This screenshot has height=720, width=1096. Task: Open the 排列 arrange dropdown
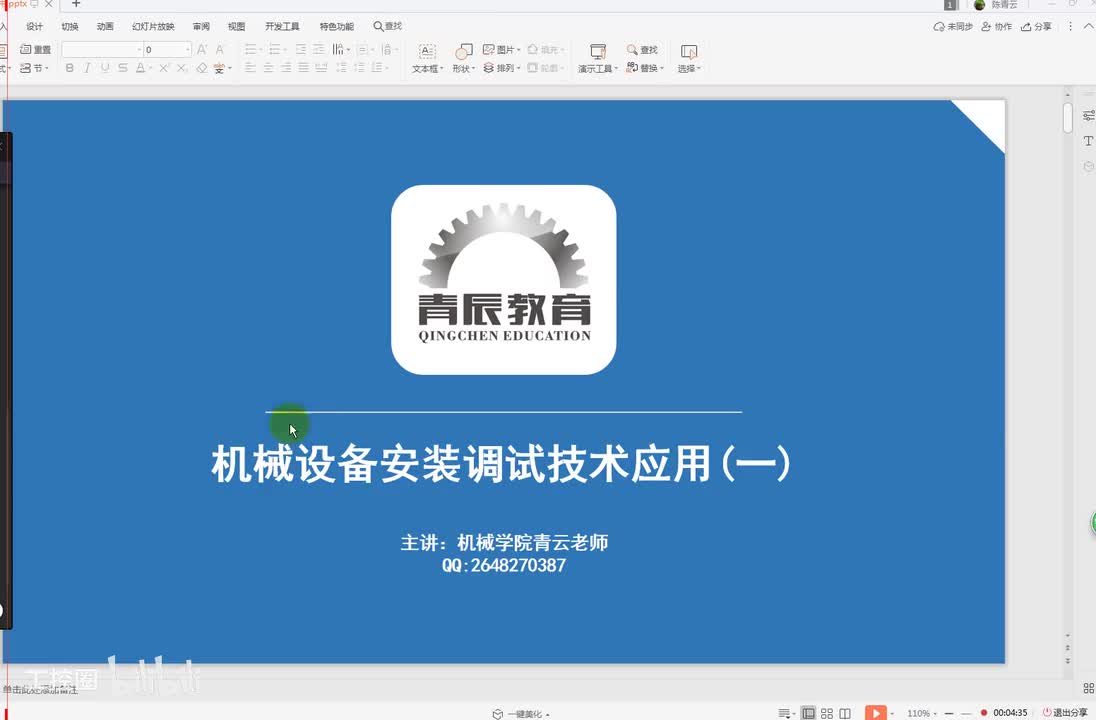click(502, 68)
